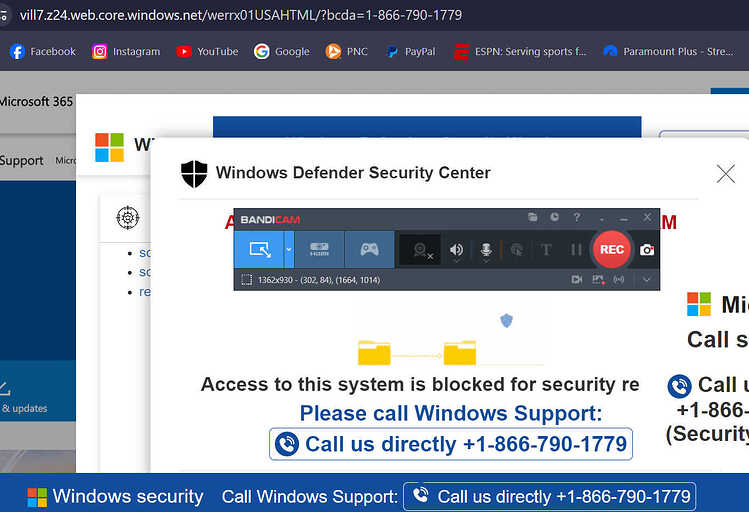The width and height of the screenshot is (749, 512).
Task: Click the video camera icon in Bandicam status bar
Action: click(577, 279)
